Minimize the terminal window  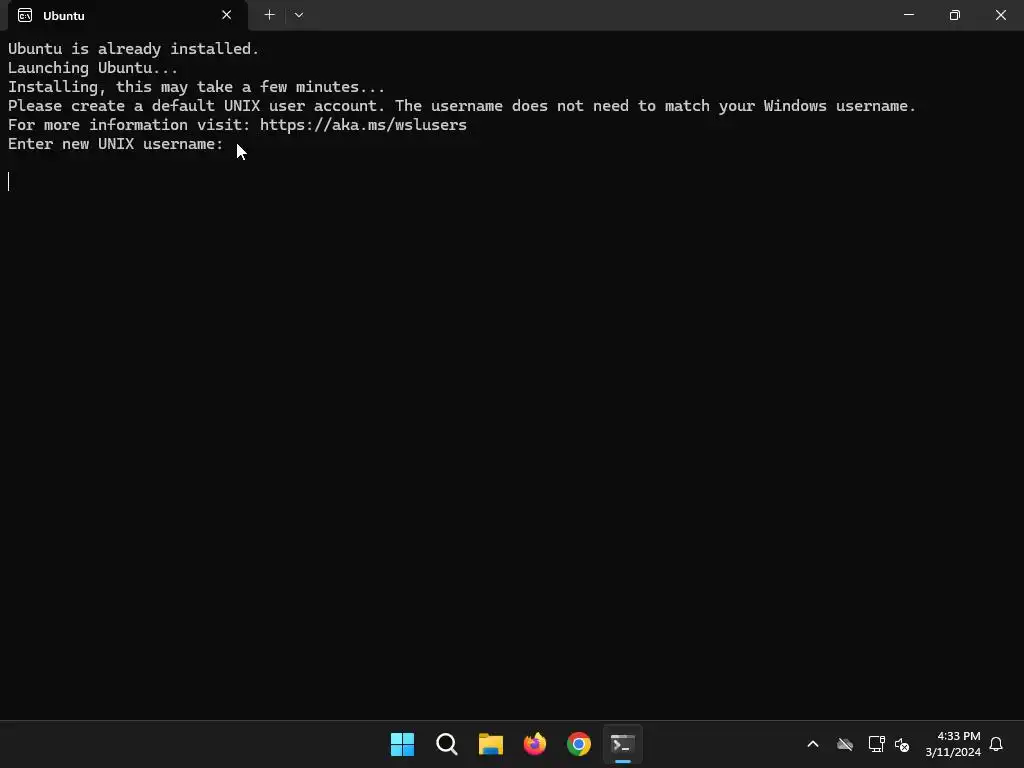pyautogui.click(x=908, y=15)
